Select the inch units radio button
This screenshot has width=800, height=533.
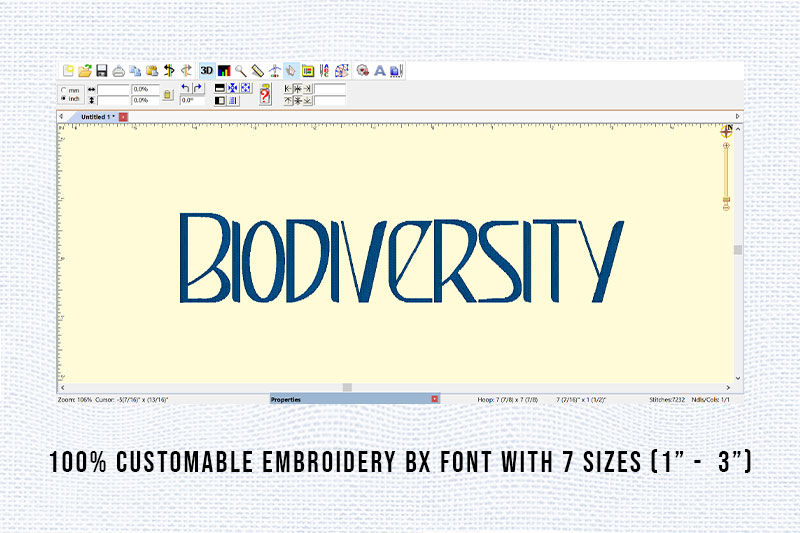[64, 98]
